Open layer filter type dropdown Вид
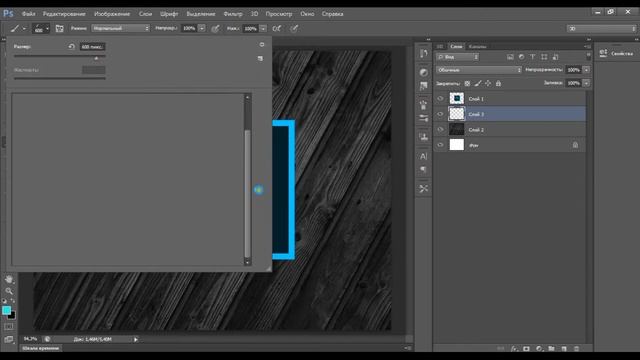The height and width of the screenshot is (360, 640). click(458, 57)
